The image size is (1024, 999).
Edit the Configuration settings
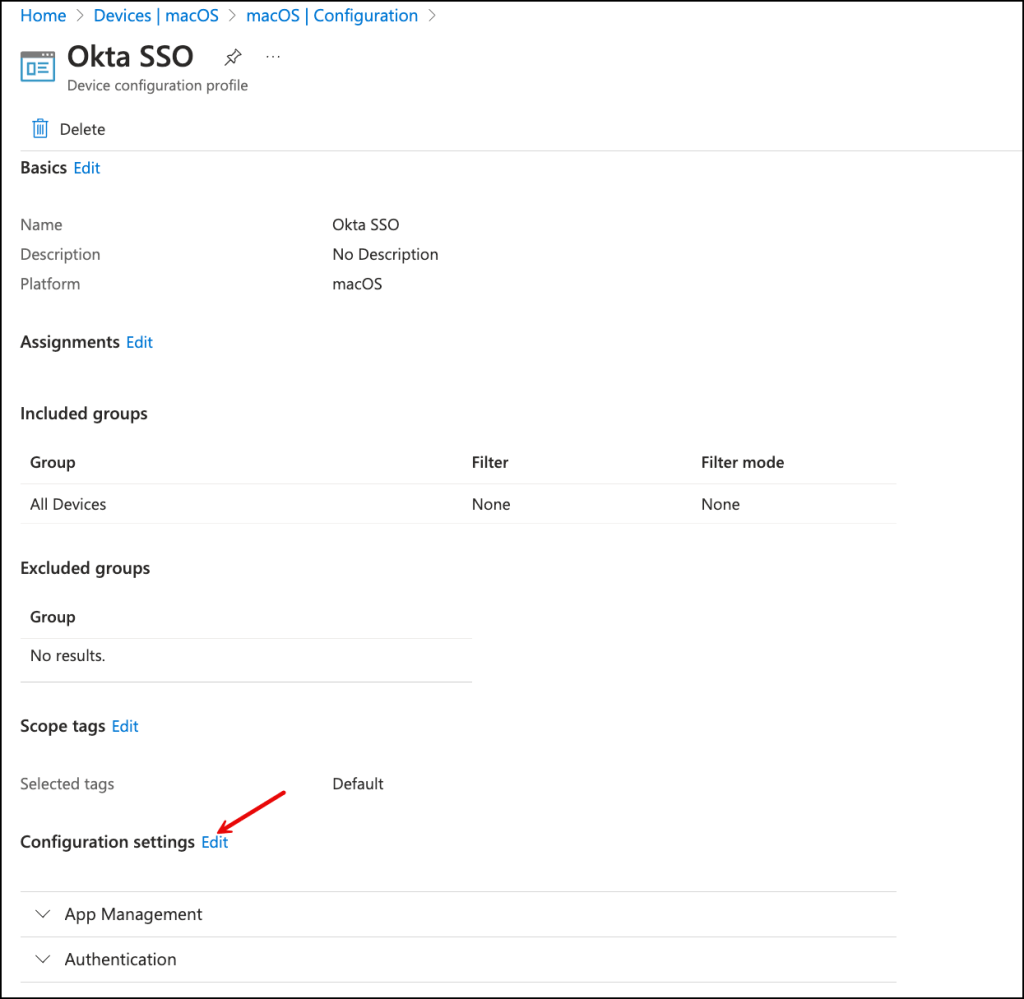(x=215, y=842)
